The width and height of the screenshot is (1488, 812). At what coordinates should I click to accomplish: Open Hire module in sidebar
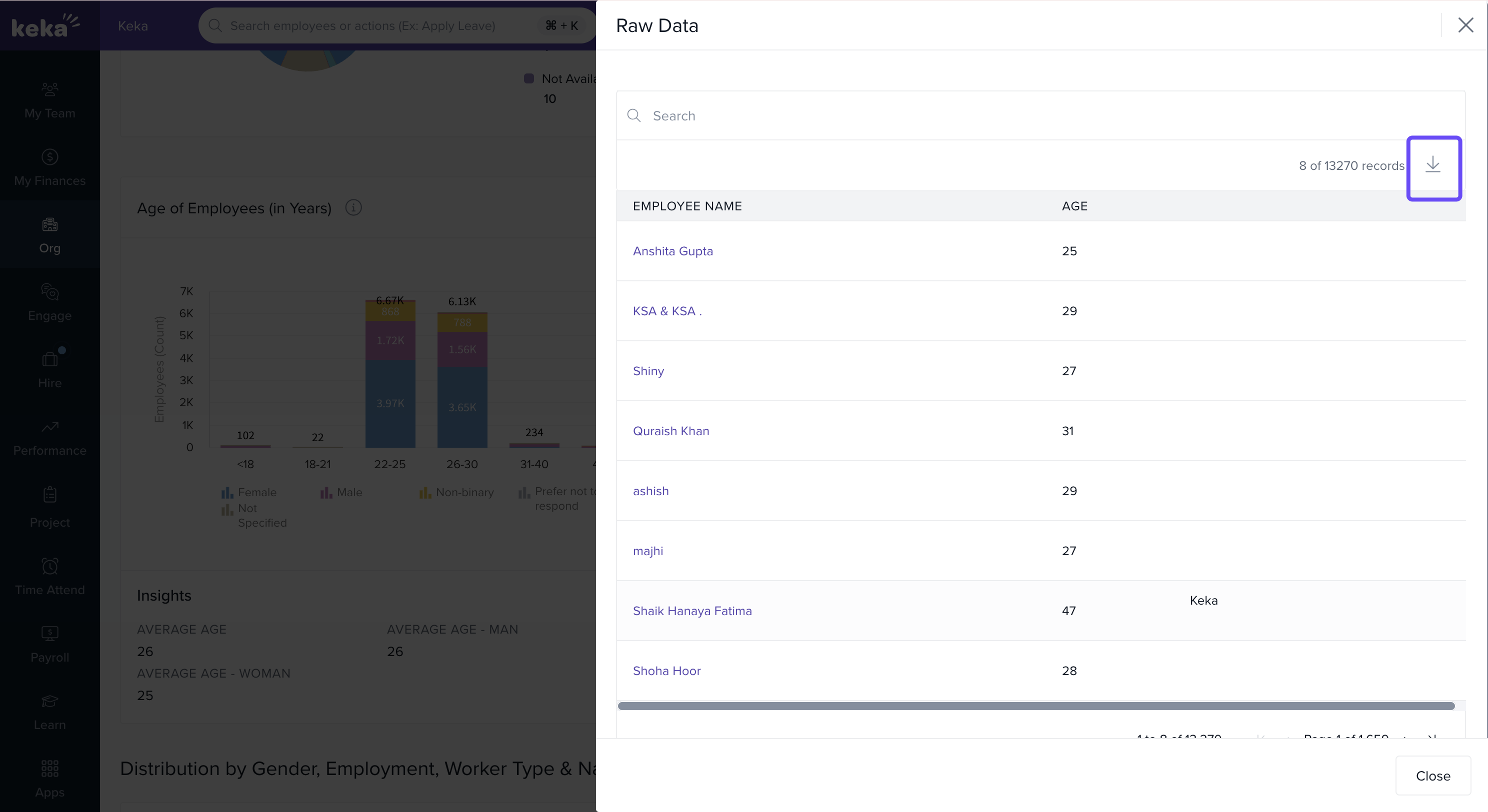click(49, 370)
